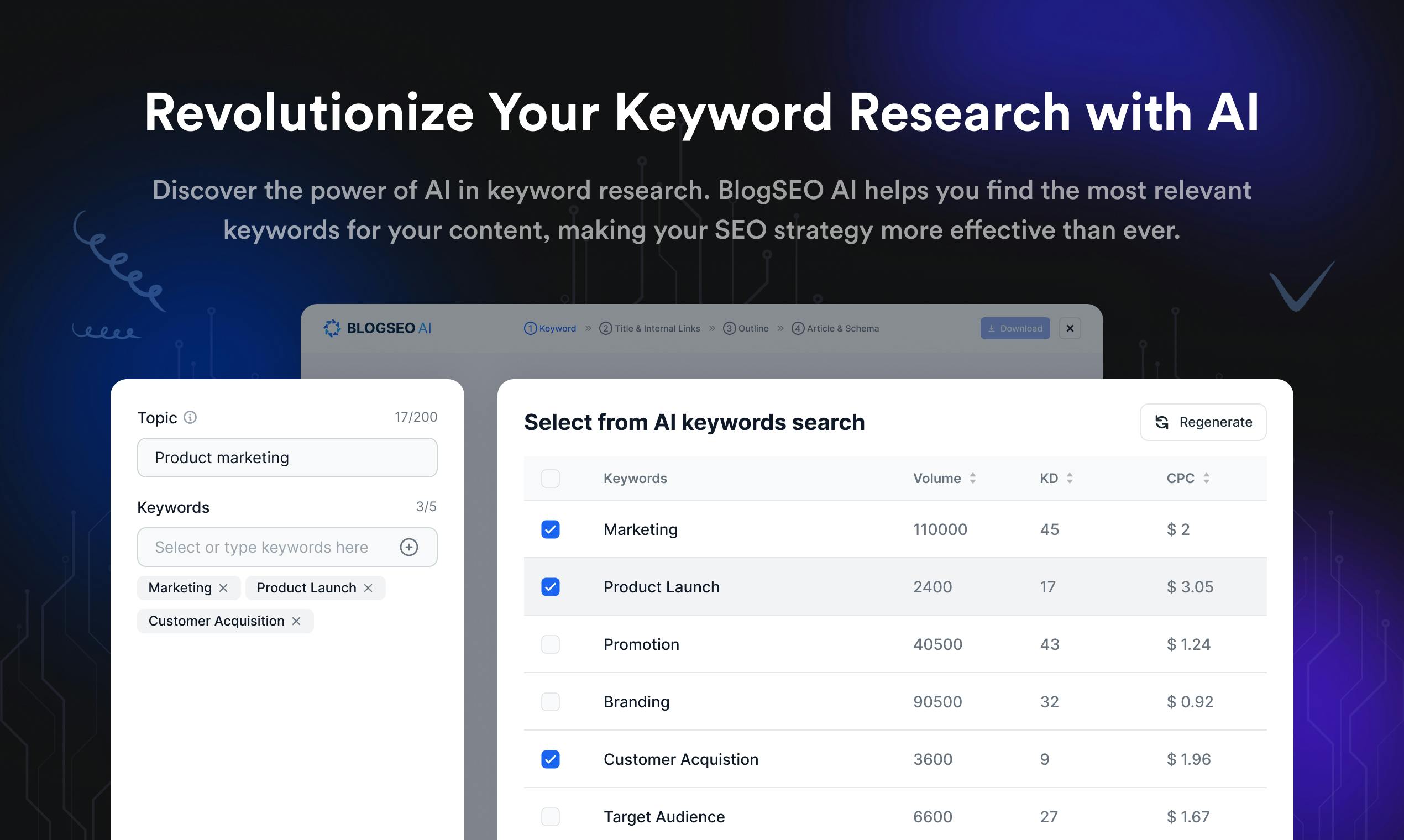Click the 3/5 keywords counter
The height and width of the screenshot is (840, 1404).
(426, 507)
